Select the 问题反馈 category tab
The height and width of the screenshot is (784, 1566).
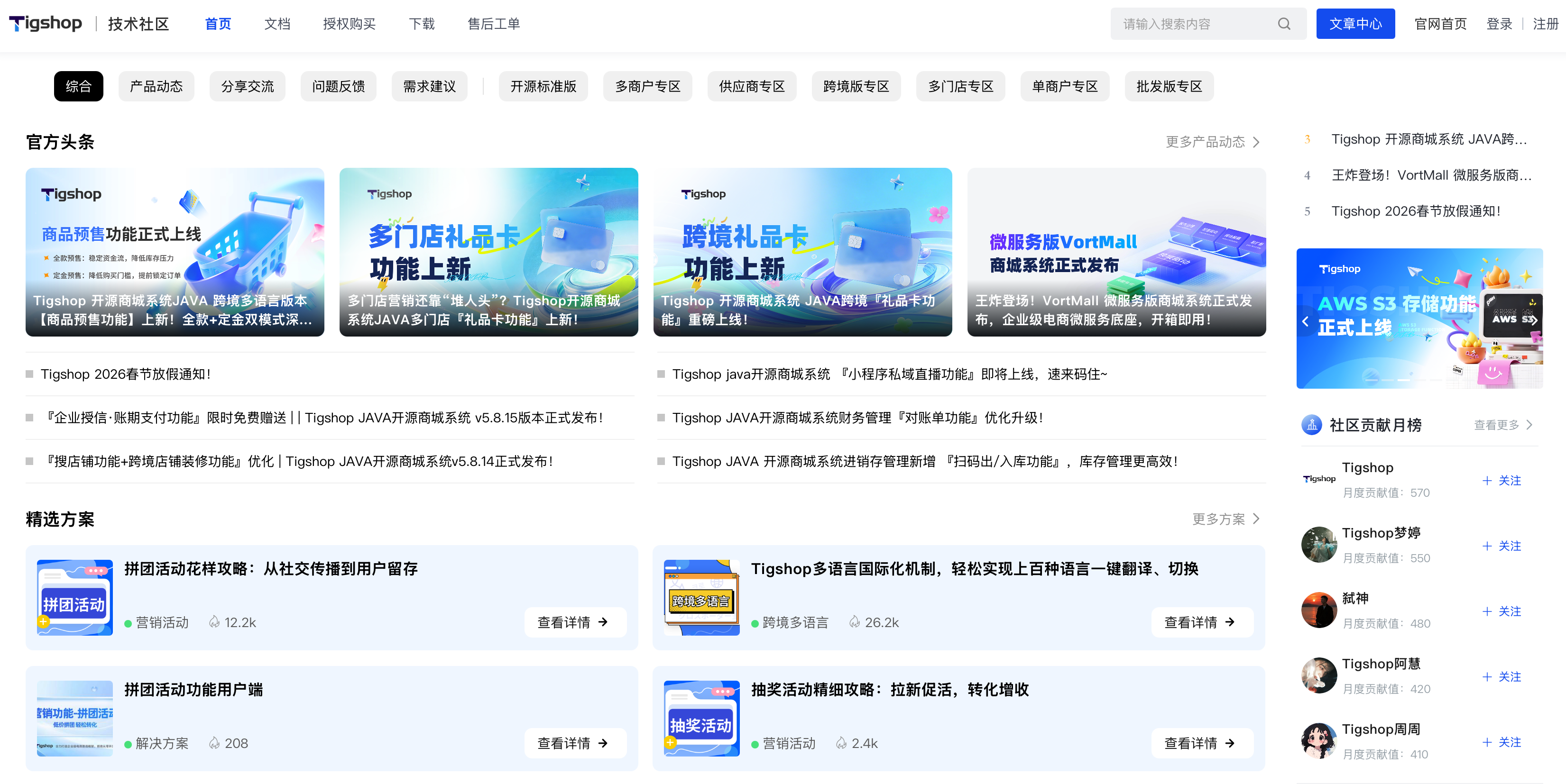pyautogui.click(x=339, y=86)
